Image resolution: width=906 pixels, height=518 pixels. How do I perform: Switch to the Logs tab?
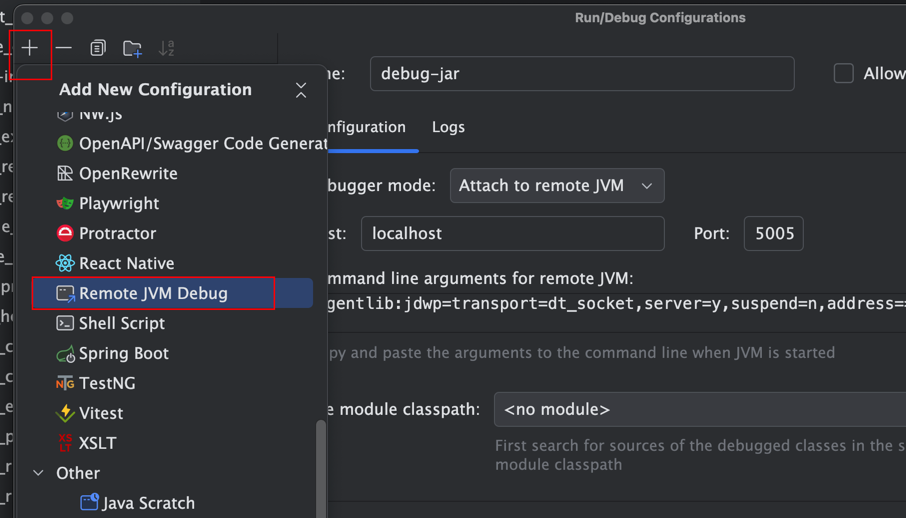click(448, 127)
